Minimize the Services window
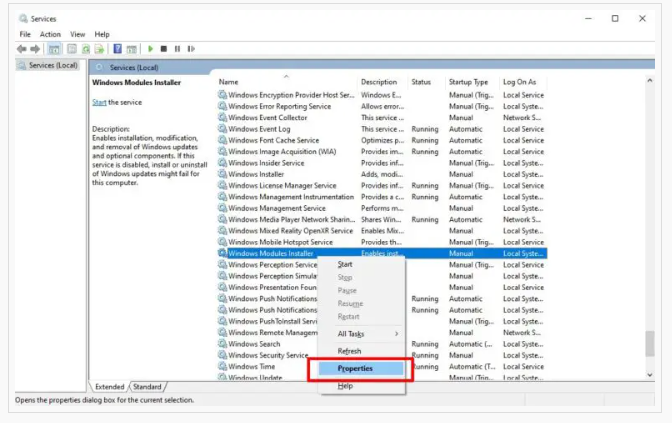This screenshot has width=672, height=423. point(588,18)
